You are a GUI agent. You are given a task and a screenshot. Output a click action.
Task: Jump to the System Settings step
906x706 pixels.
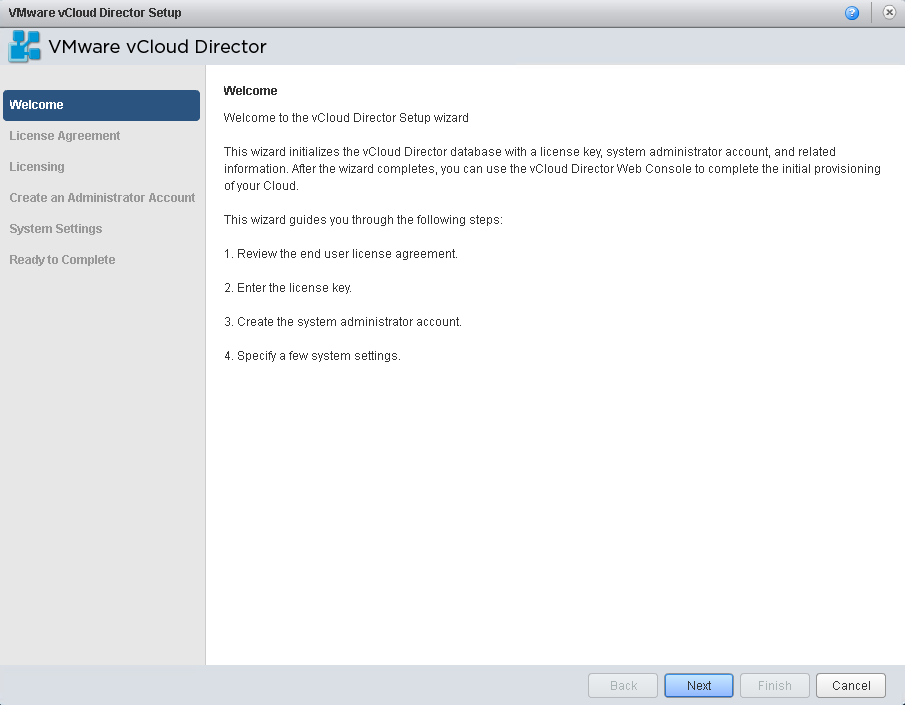(x=55, y=229)
